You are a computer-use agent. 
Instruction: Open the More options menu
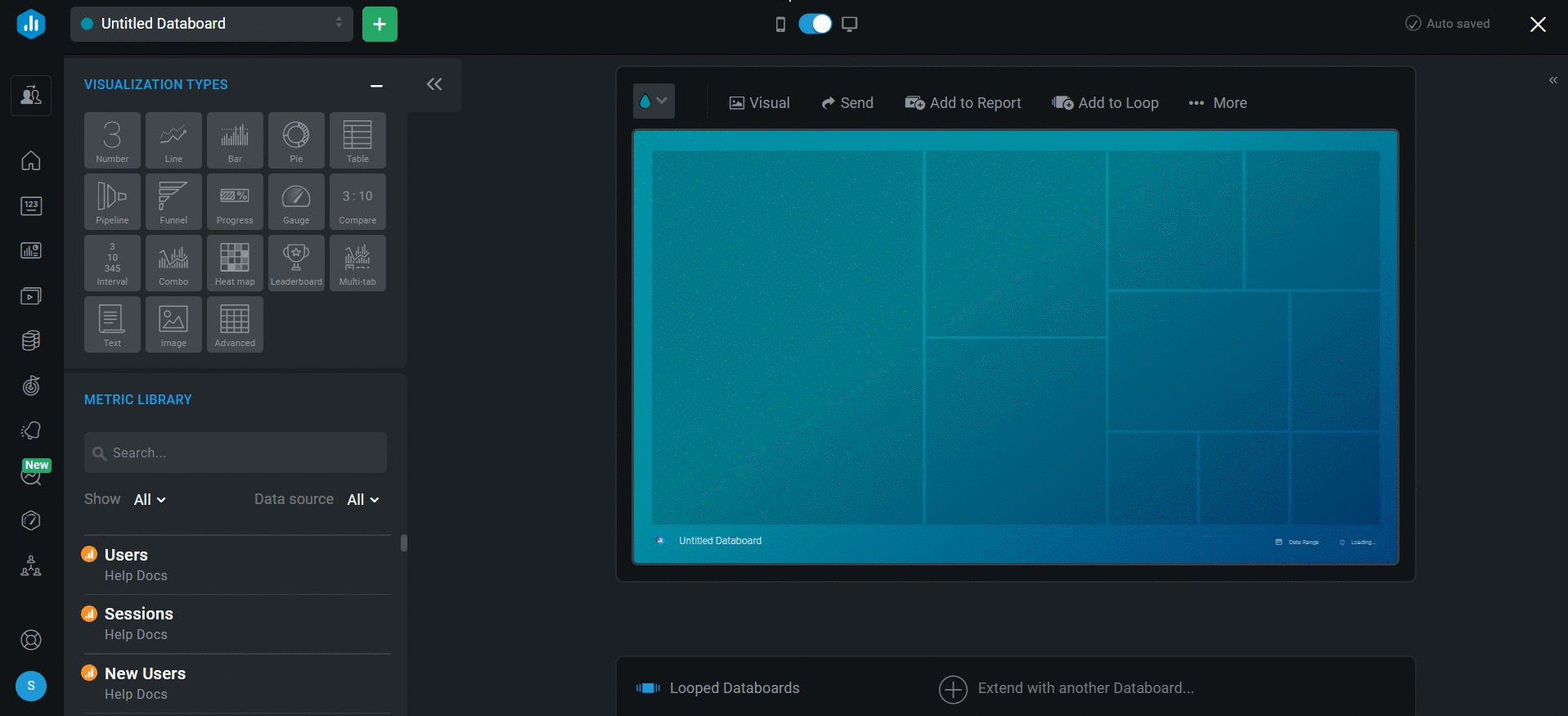1218,103
